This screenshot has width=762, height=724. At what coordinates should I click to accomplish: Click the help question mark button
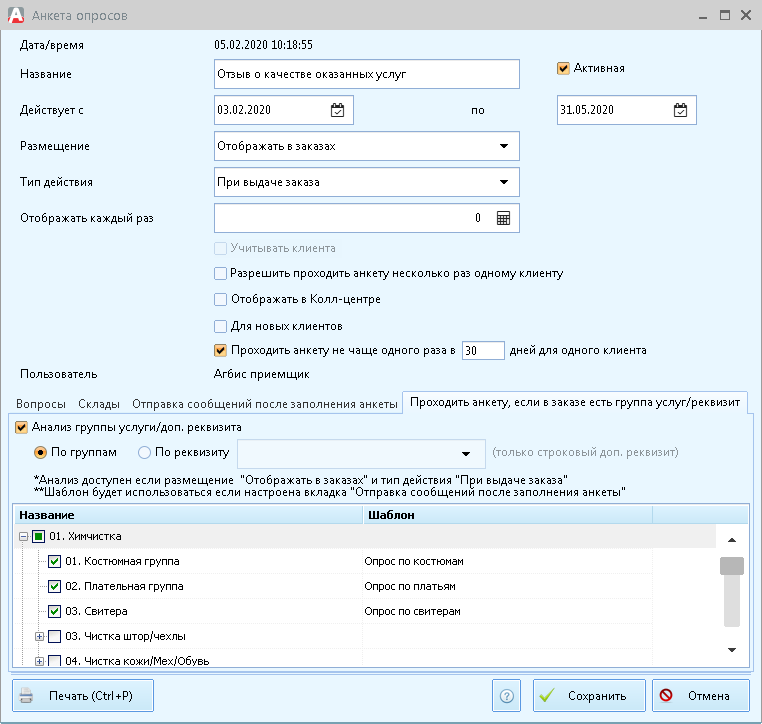[x=506, y=696]
